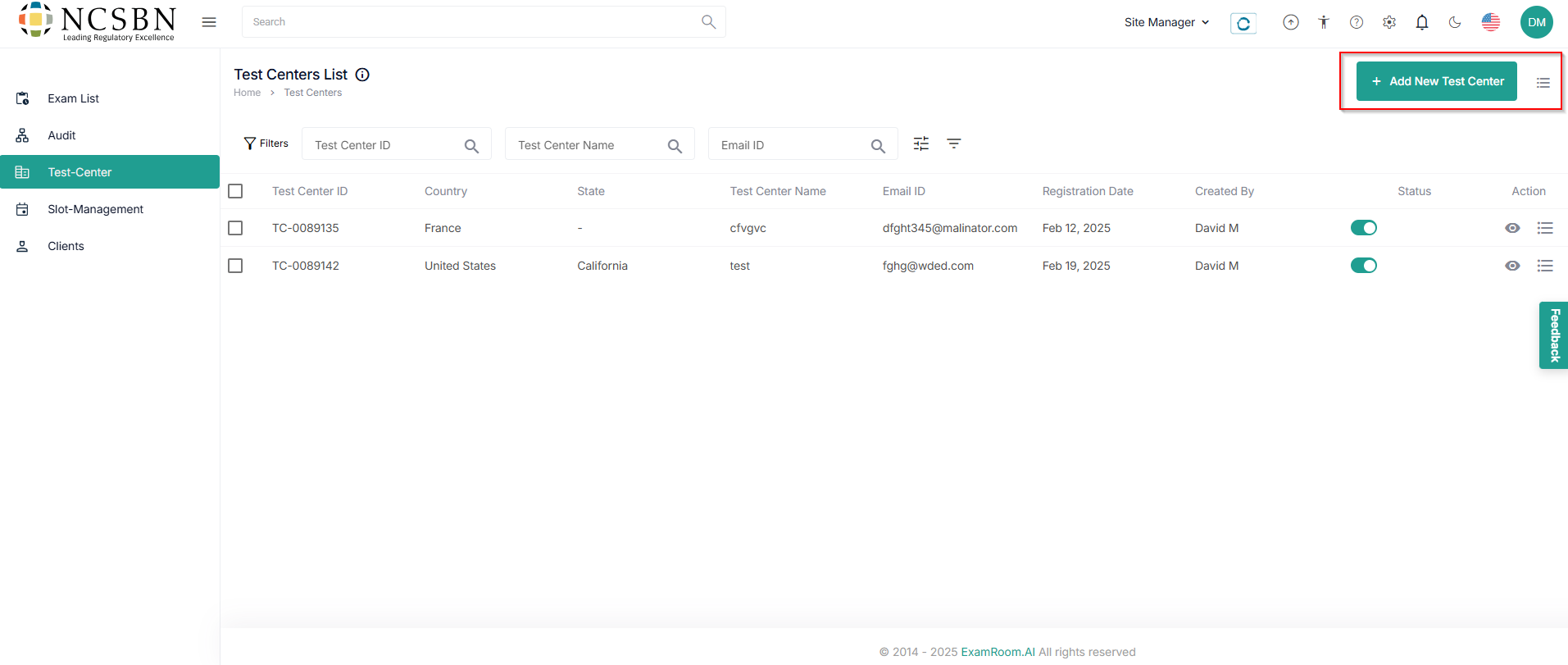Open list options icon beside Add New Test Center

coord(1543,82)
